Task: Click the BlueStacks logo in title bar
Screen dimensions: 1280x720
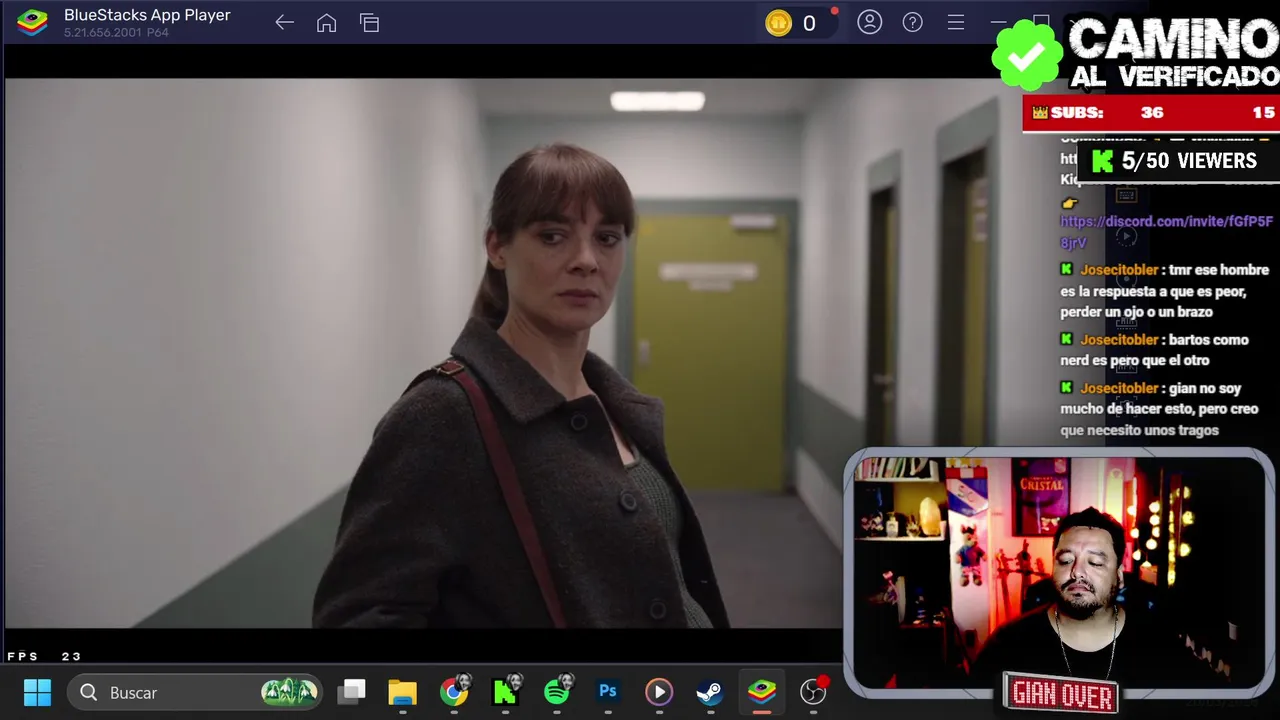Action: pos(33,22)
